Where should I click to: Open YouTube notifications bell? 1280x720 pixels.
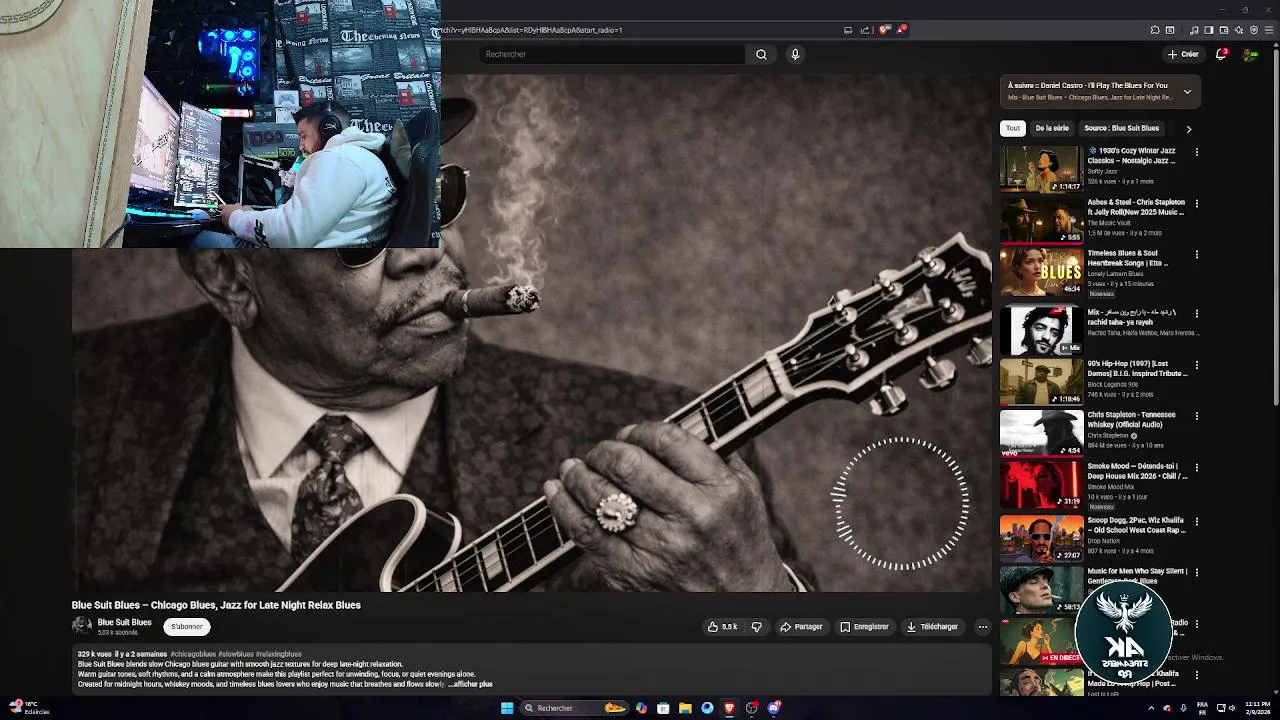pyautogui.click(x=1221, y=54)
